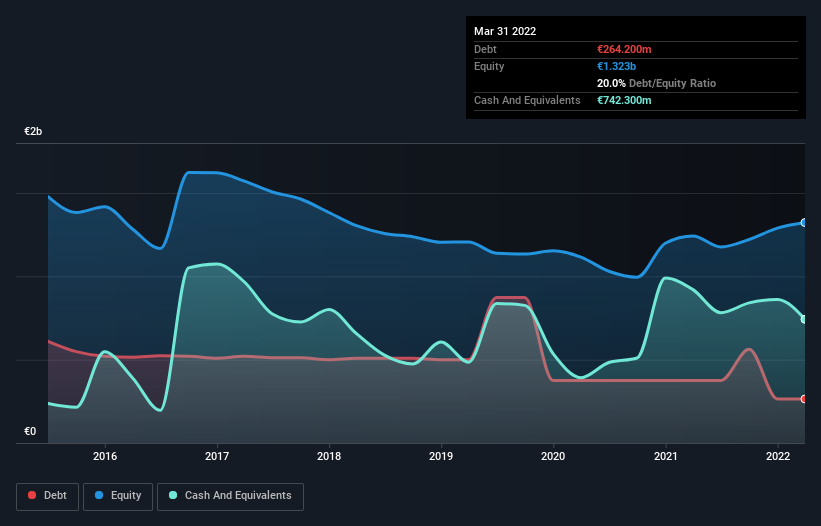Viewport: 821px width, 526px height.
Task: Click the €0 y-axis label
Action: click(30, 431)
